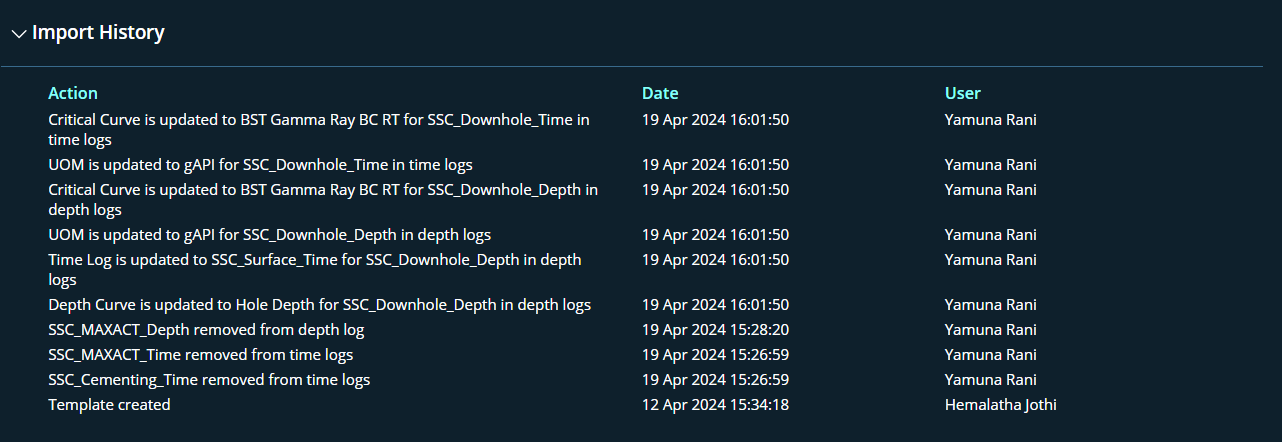Screen dimensions: 1282x442
Task: Select UOM gAPI entry for SSC_Downhole_Time
Action: pos(260,165)
